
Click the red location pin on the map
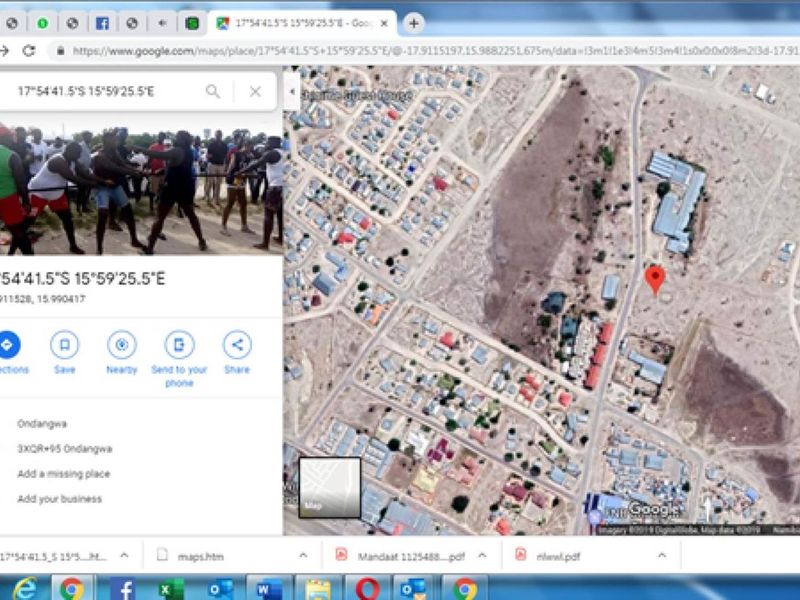pos(655,280)
